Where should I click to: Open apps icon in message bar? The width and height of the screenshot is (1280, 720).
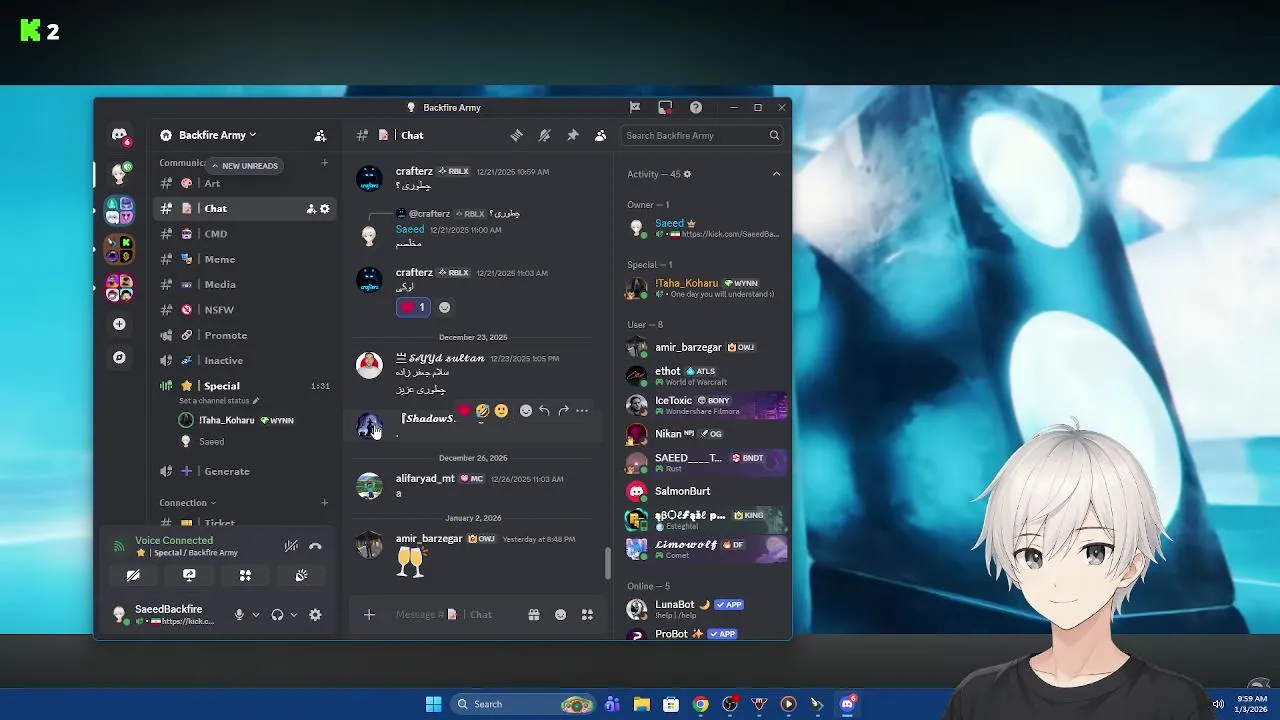point(587,615)
